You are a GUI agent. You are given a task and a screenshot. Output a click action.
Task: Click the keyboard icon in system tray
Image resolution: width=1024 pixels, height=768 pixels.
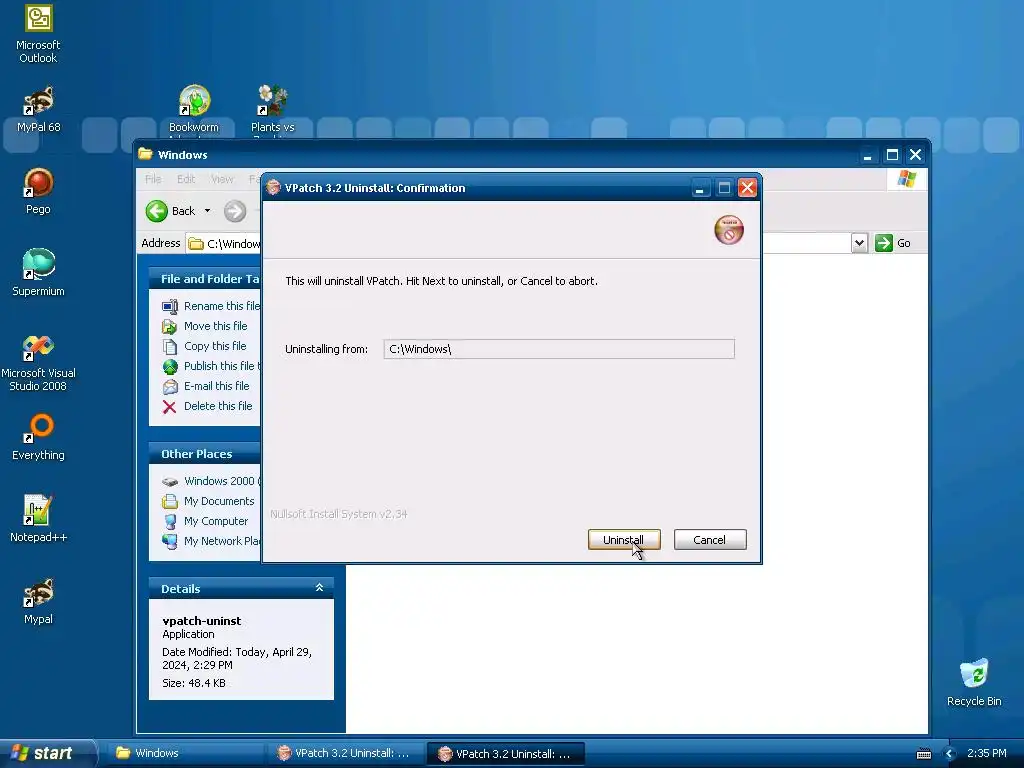[924, 754]
